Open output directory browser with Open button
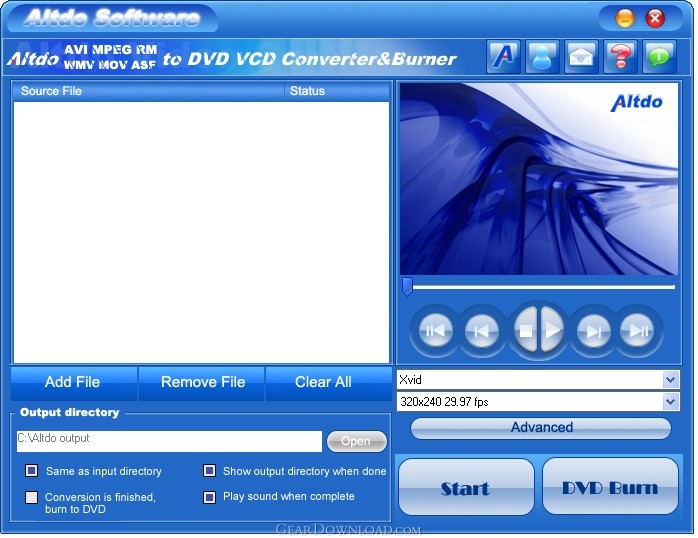Image resolution: width=698 pixels, height=538 pixels. [357, 441]
